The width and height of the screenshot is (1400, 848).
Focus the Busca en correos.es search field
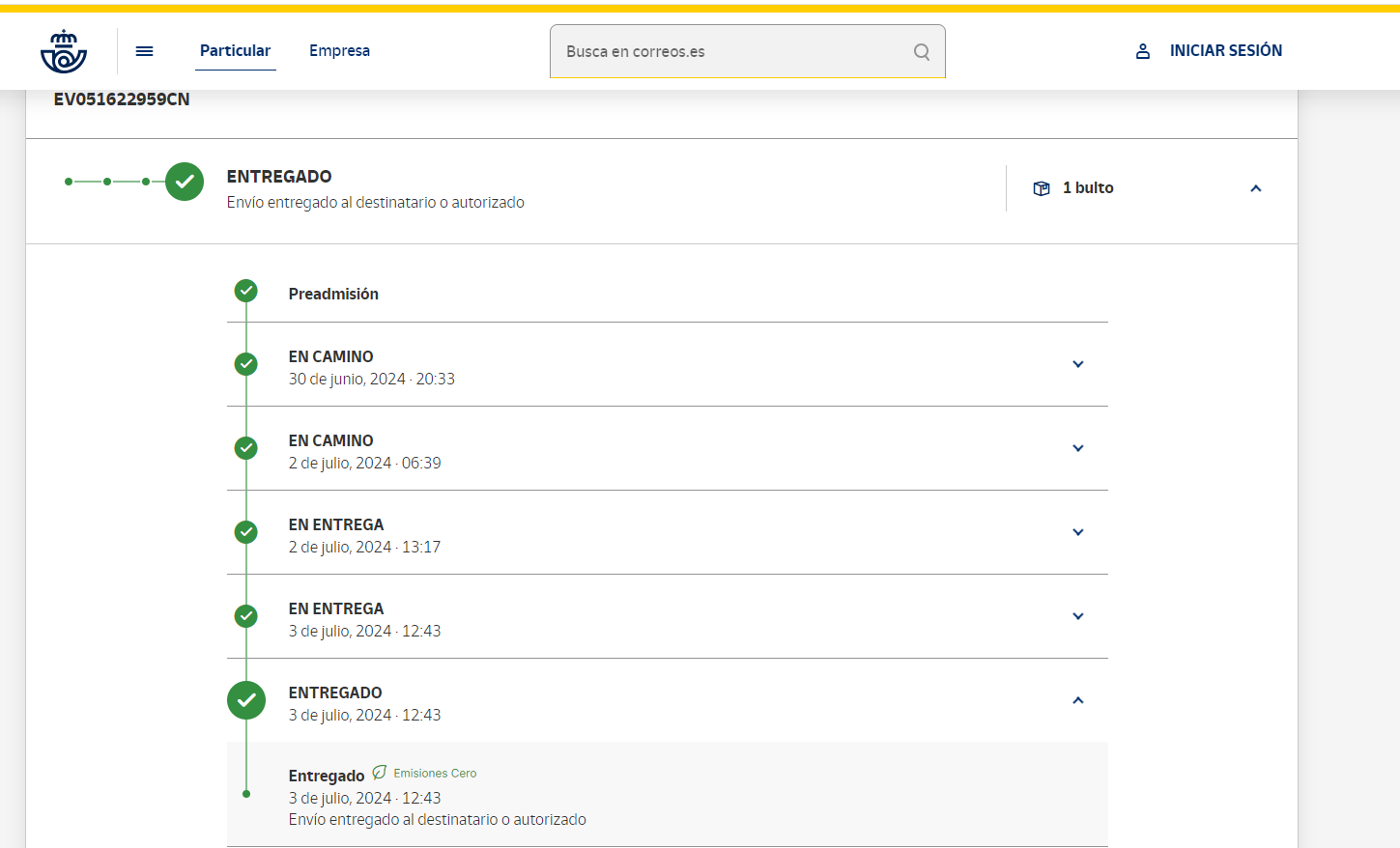pos(748,51)
